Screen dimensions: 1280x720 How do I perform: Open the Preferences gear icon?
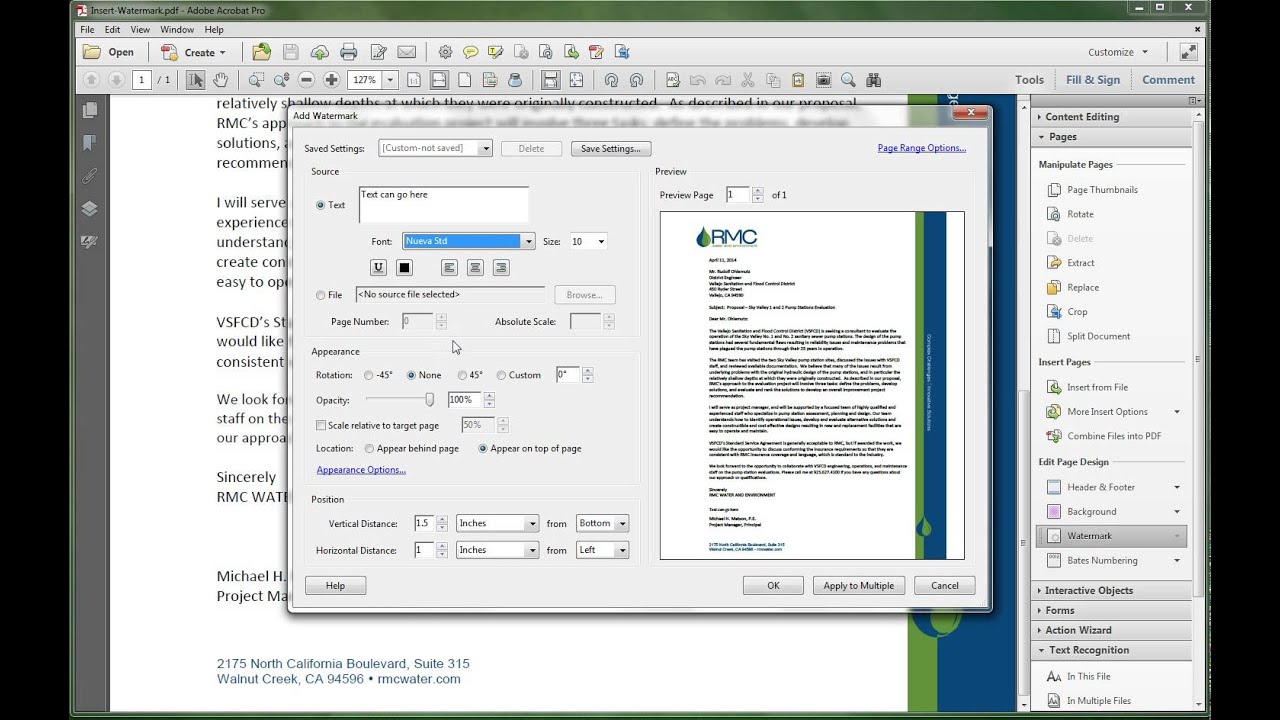pyautogui.click(x=445, y=52)
